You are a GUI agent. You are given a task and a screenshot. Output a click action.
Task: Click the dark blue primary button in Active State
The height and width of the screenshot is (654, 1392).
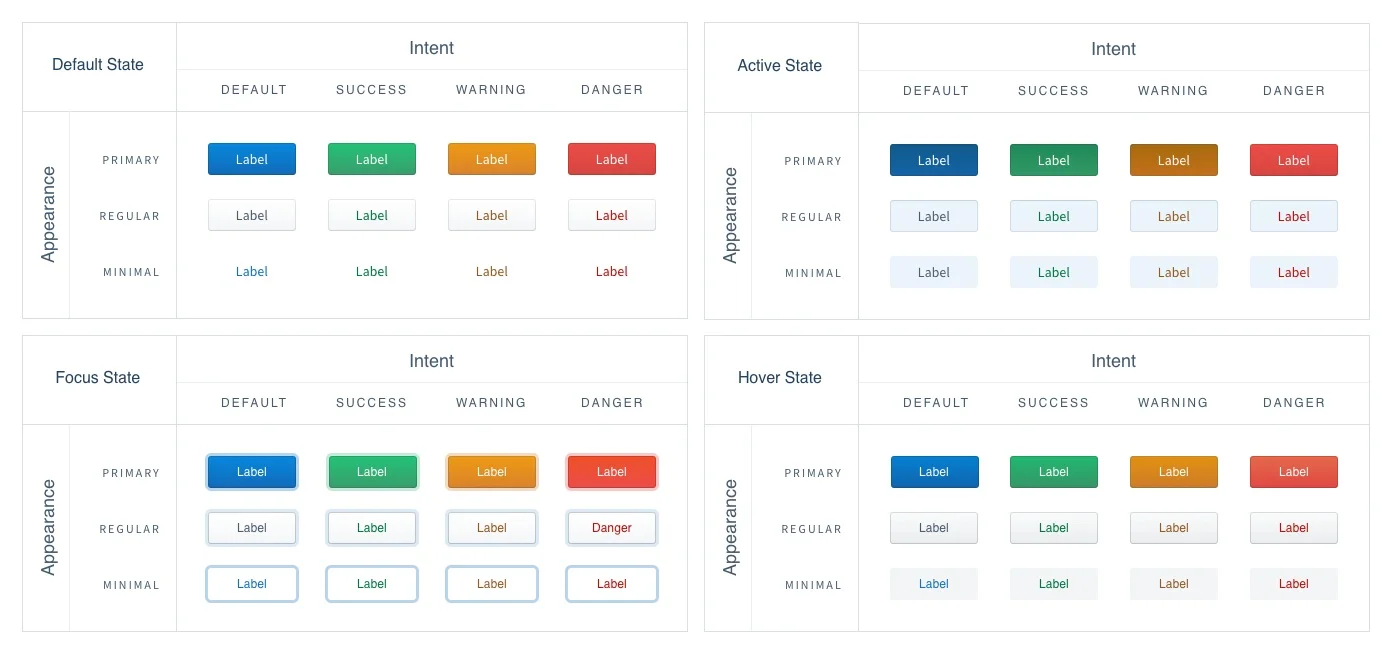click(x=934, y=160)
